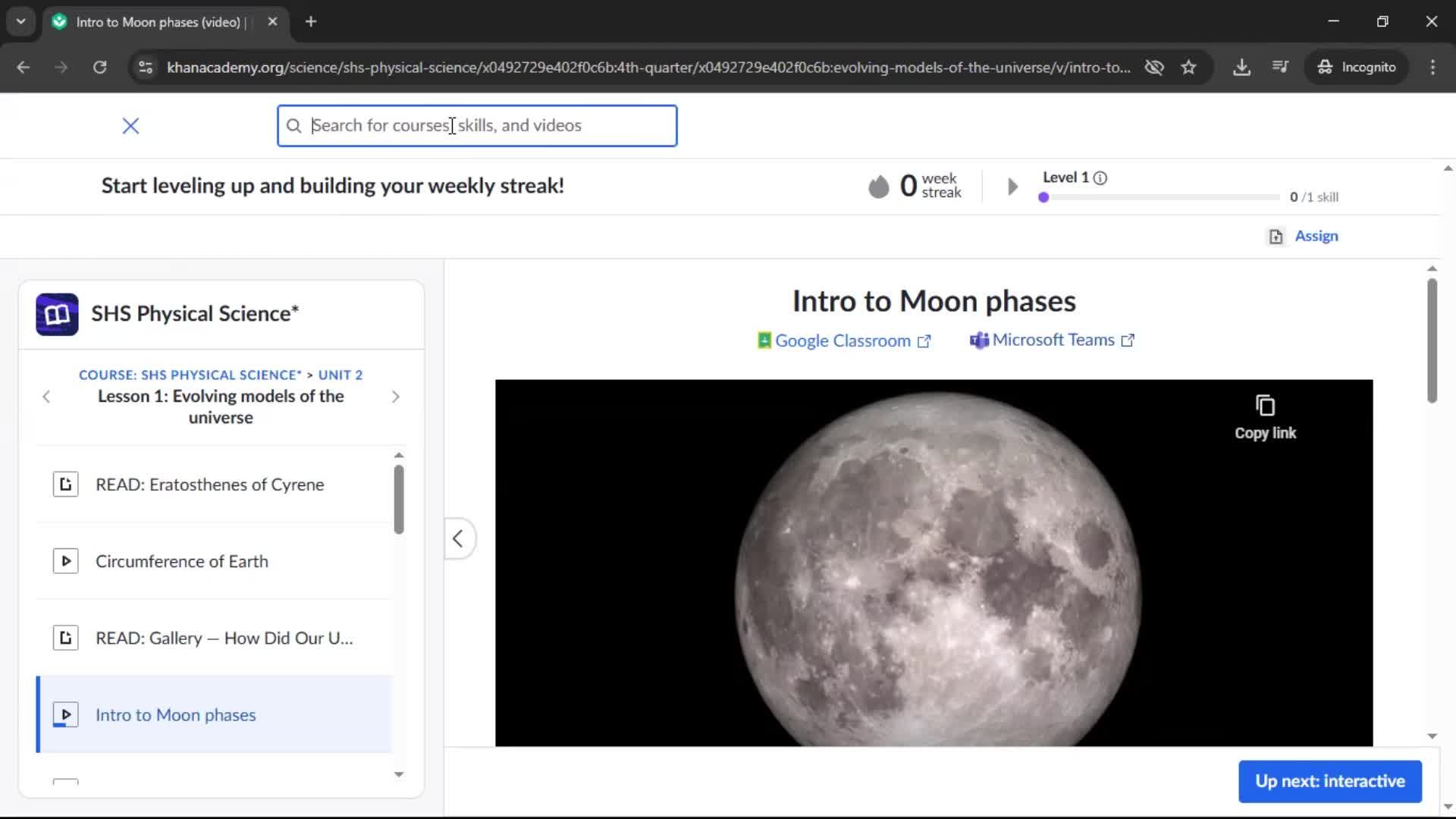Open the SHS Physical Science* course title
The height and width of the screenshot is (819, 1456).
[x=195, y=313]
